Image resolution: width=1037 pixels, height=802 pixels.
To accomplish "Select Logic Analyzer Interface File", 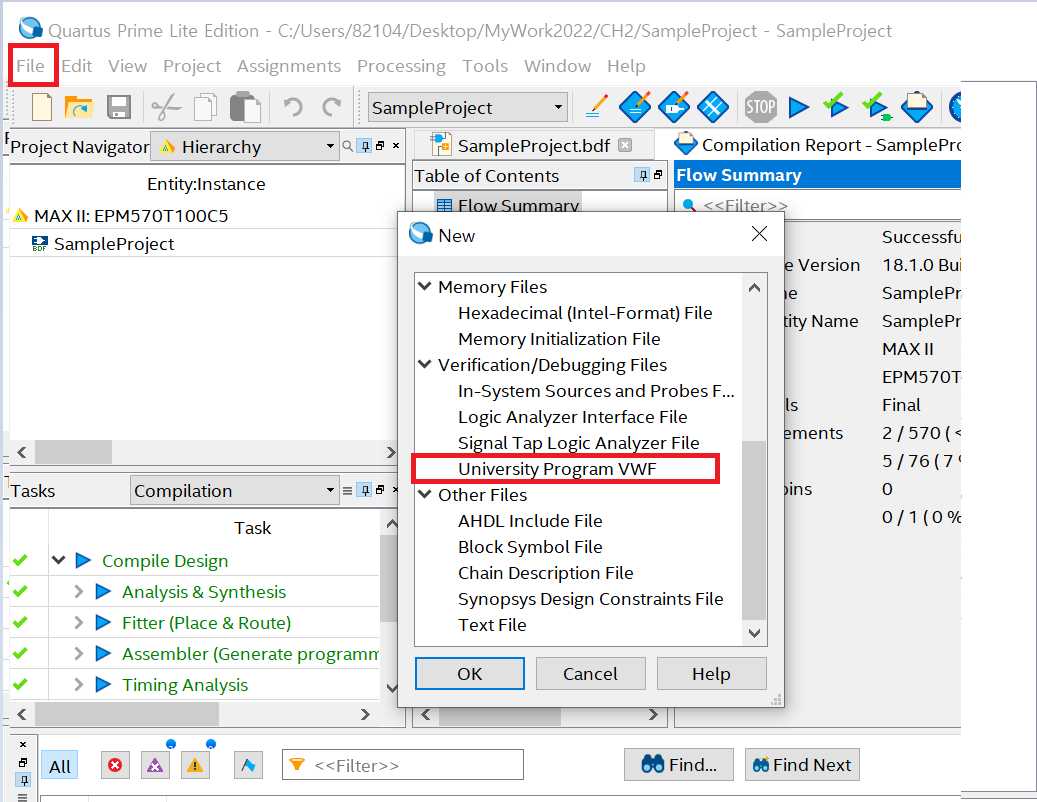I will pyautogui.click(x=573, y=417).
